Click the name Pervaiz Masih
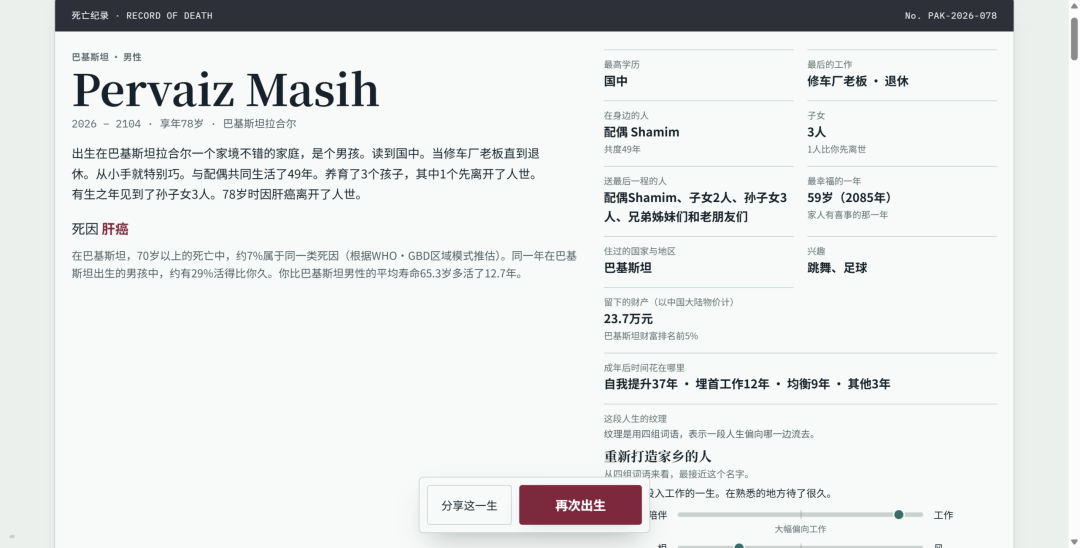The image size is (1080, 548). click(225, 90)
